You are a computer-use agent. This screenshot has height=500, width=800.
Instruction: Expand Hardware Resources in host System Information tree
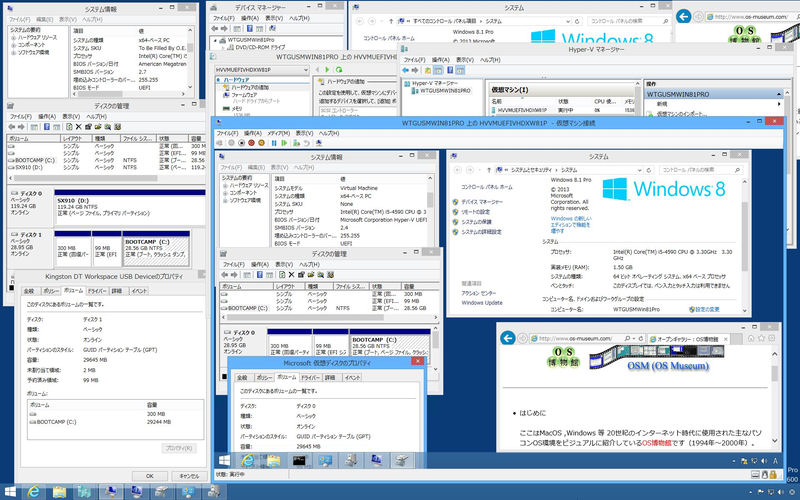click(13, 38)
